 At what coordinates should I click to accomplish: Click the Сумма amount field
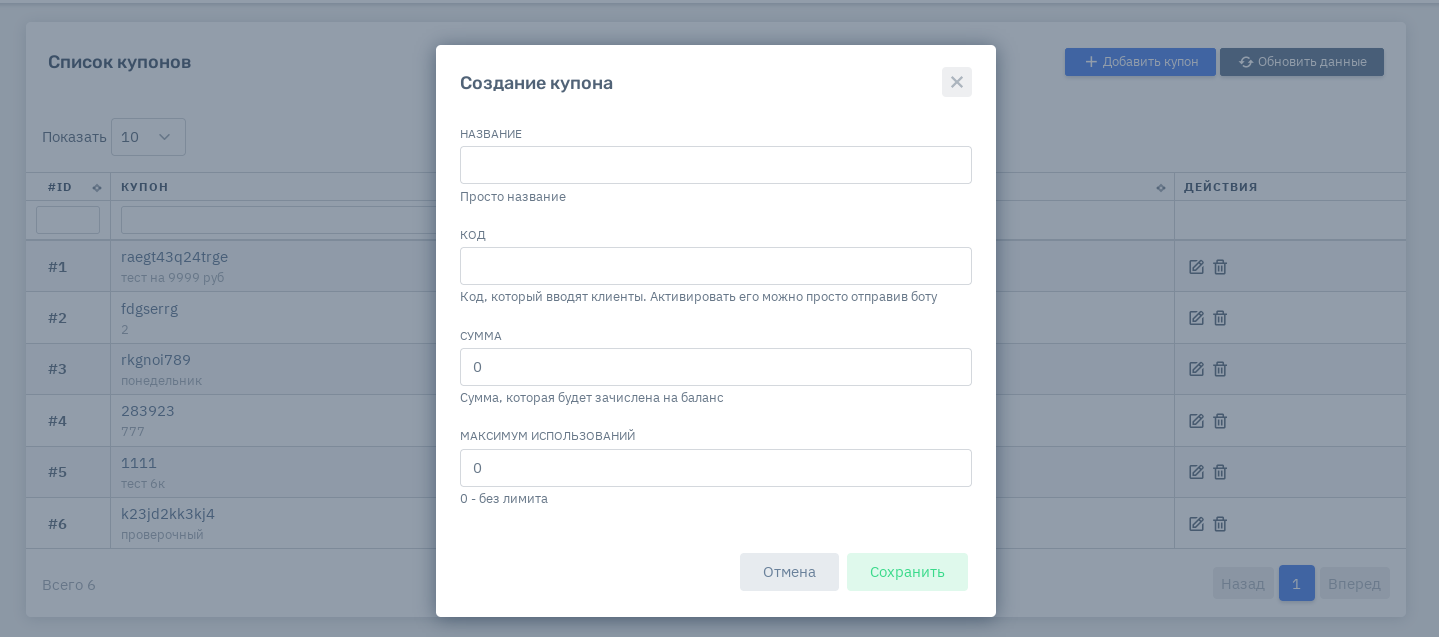[x=715, y=367]
